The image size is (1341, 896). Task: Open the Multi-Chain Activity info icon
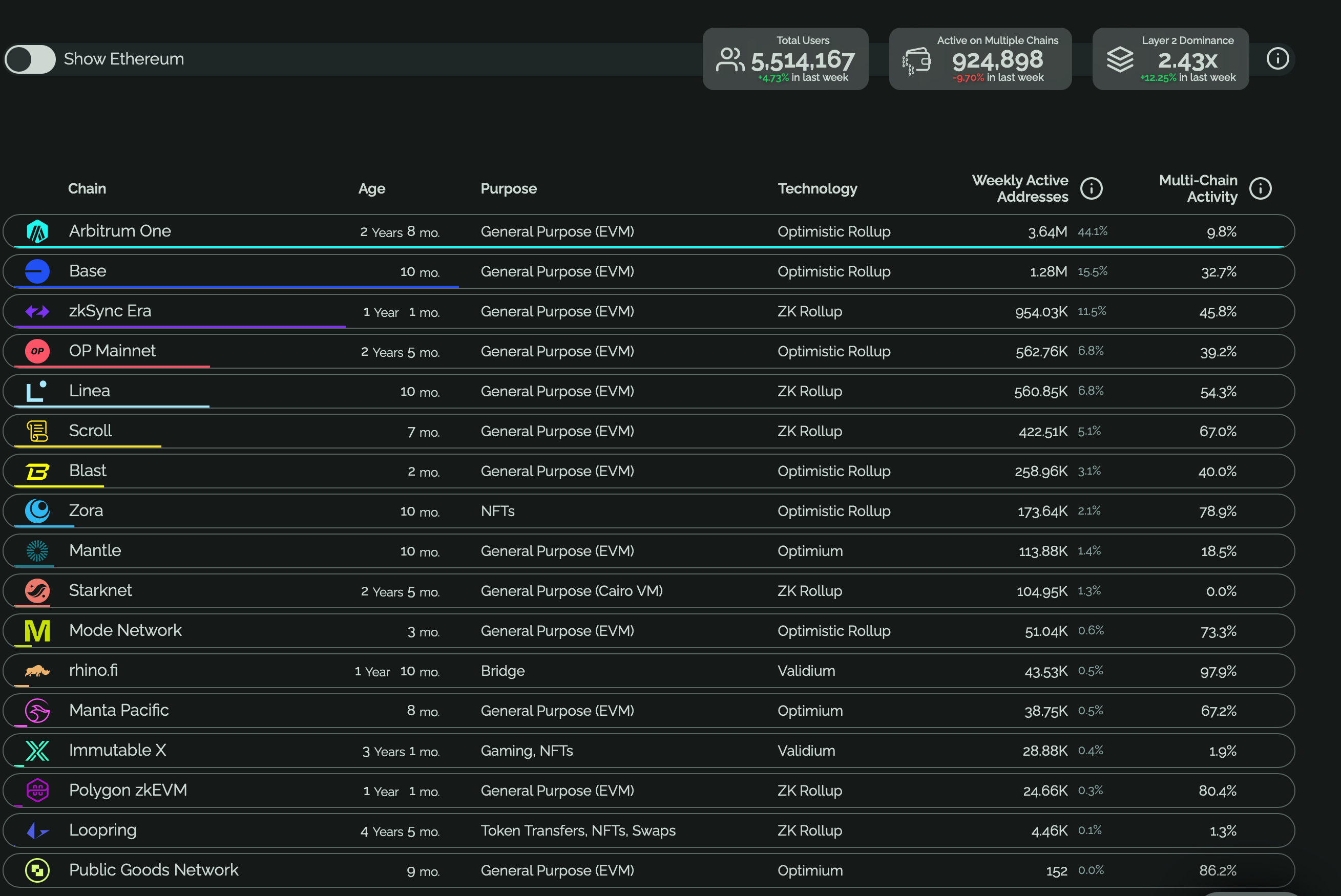(1261, 188)
